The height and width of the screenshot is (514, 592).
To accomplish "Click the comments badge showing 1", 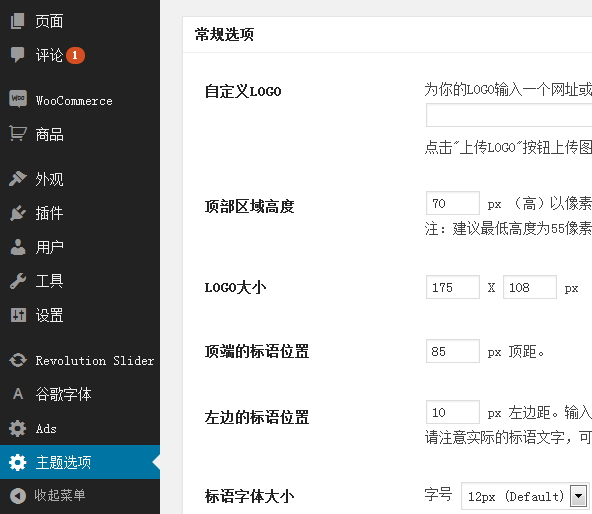I will [75, 56].
